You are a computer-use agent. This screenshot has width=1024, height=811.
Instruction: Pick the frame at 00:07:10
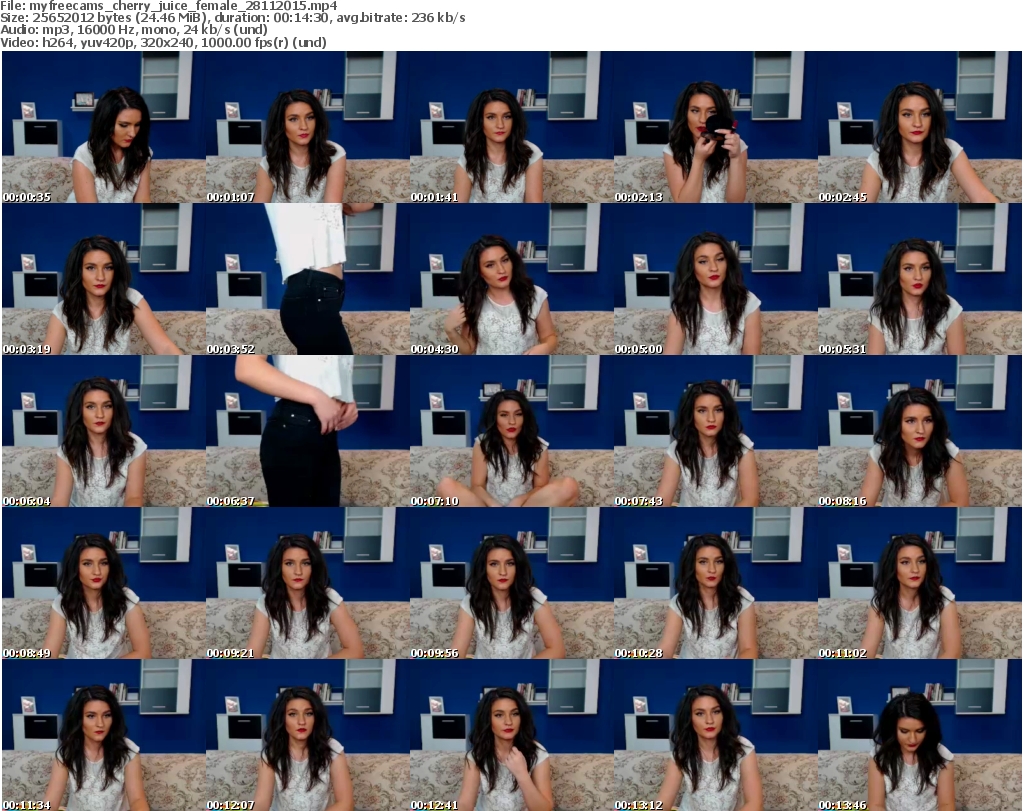pyautogui.click(x=511, y=432)
